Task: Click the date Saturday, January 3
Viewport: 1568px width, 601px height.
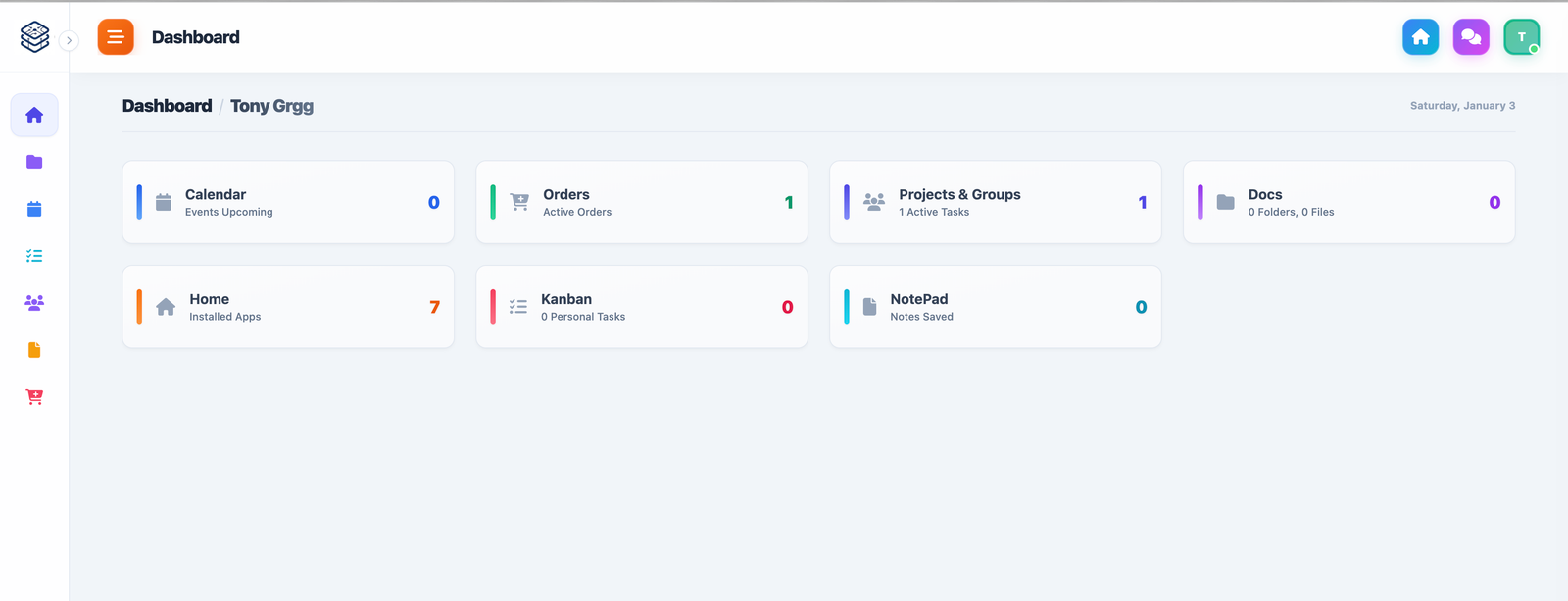Action: point(1462,106)
